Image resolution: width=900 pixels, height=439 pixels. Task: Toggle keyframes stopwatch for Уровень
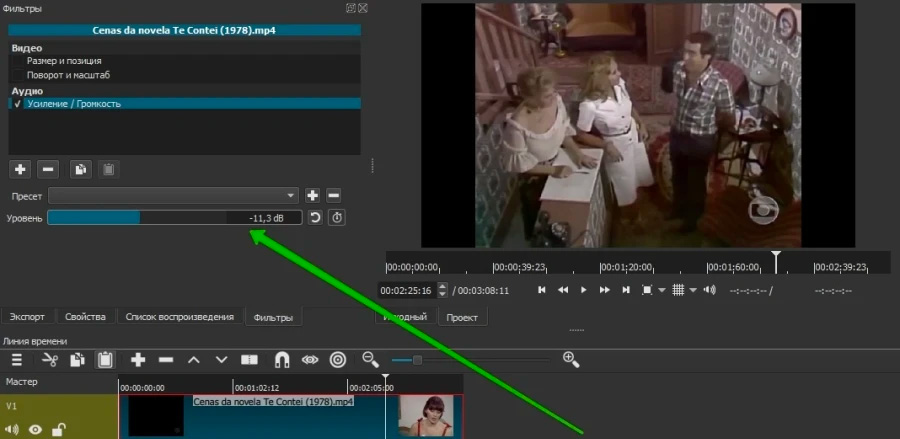(337, 217)
